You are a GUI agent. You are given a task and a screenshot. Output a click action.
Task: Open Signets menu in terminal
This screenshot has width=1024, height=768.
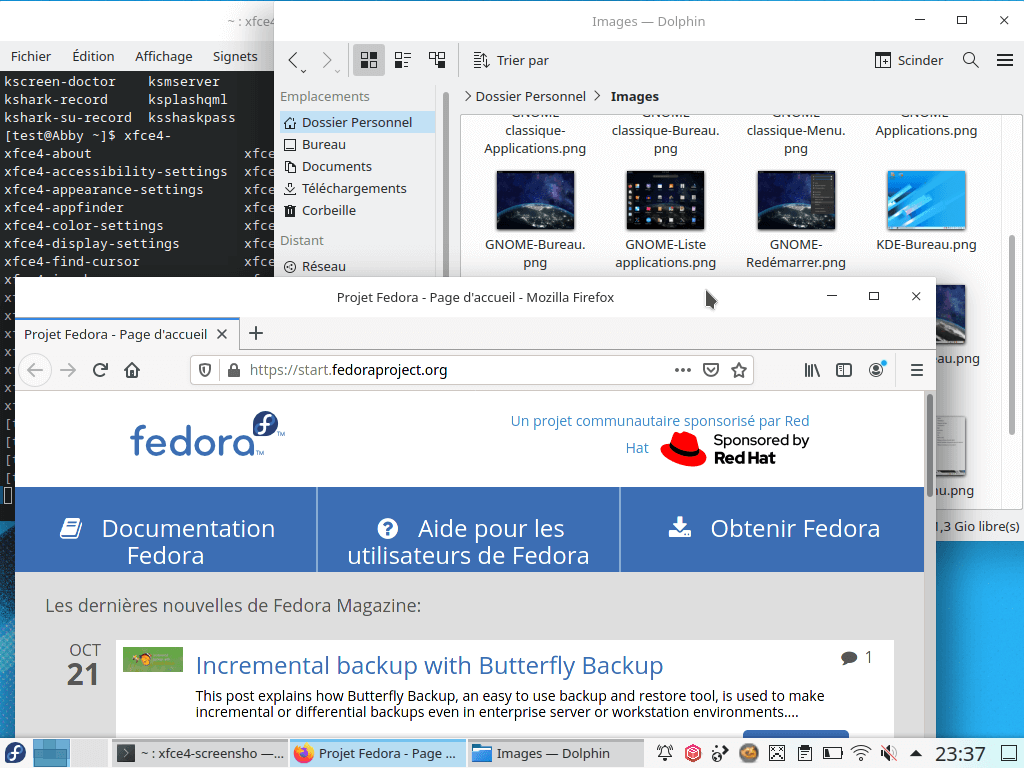pyautogui.click(x=235, y=56)
